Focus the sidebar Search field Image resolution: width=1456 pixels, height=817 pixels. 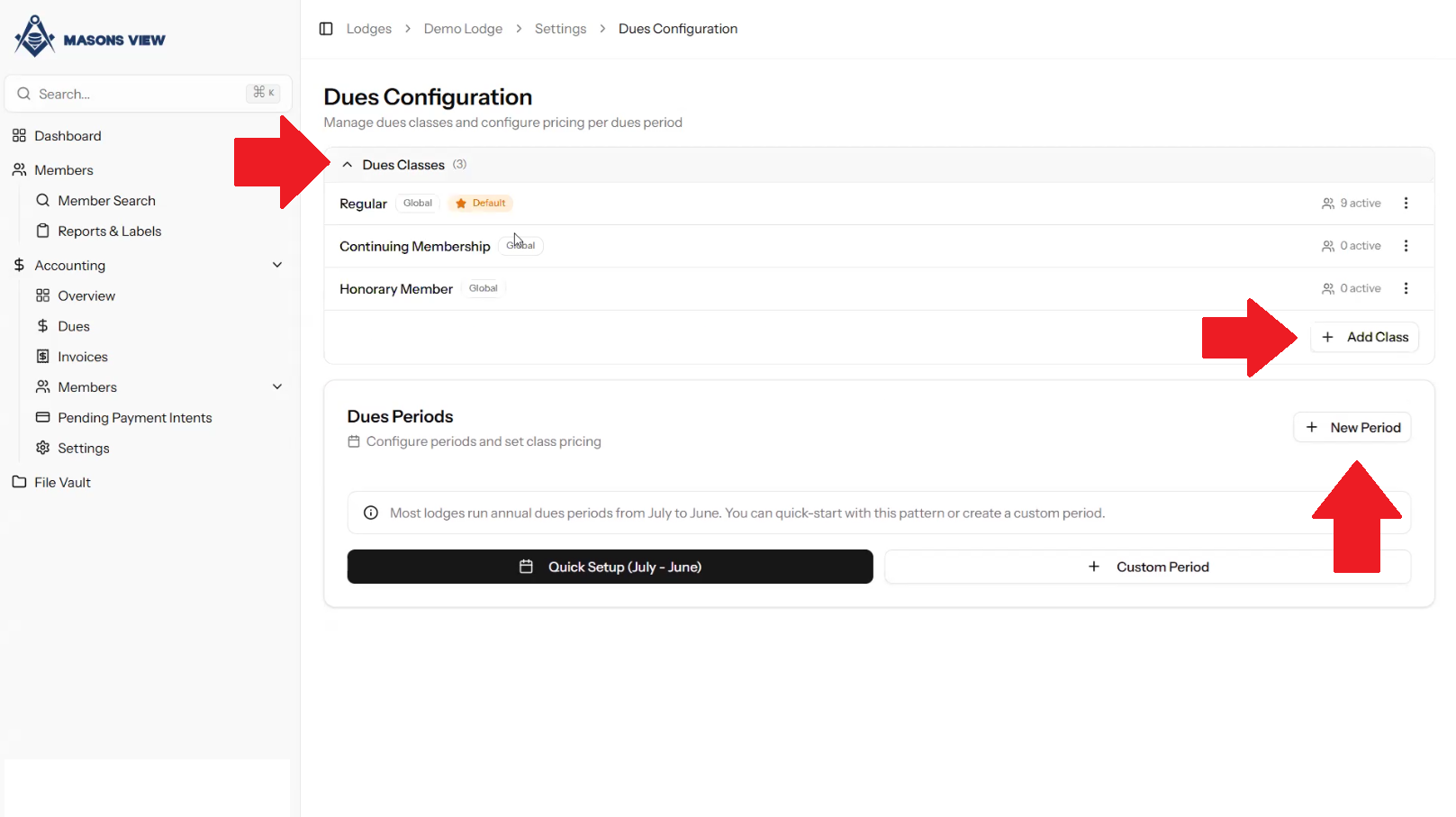[x=135, y=94]
